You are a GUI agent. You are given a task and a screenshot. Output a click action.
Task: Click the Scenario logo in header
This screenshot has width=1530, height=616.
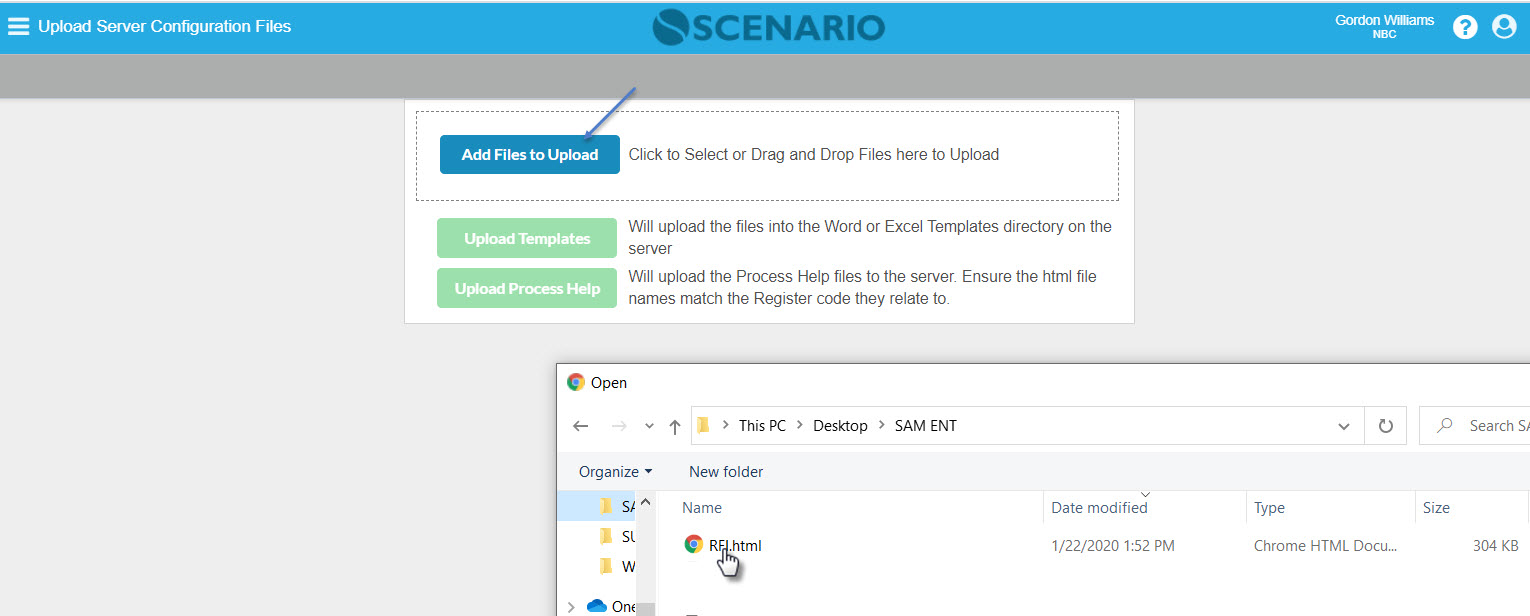click(x=768, y=27)
